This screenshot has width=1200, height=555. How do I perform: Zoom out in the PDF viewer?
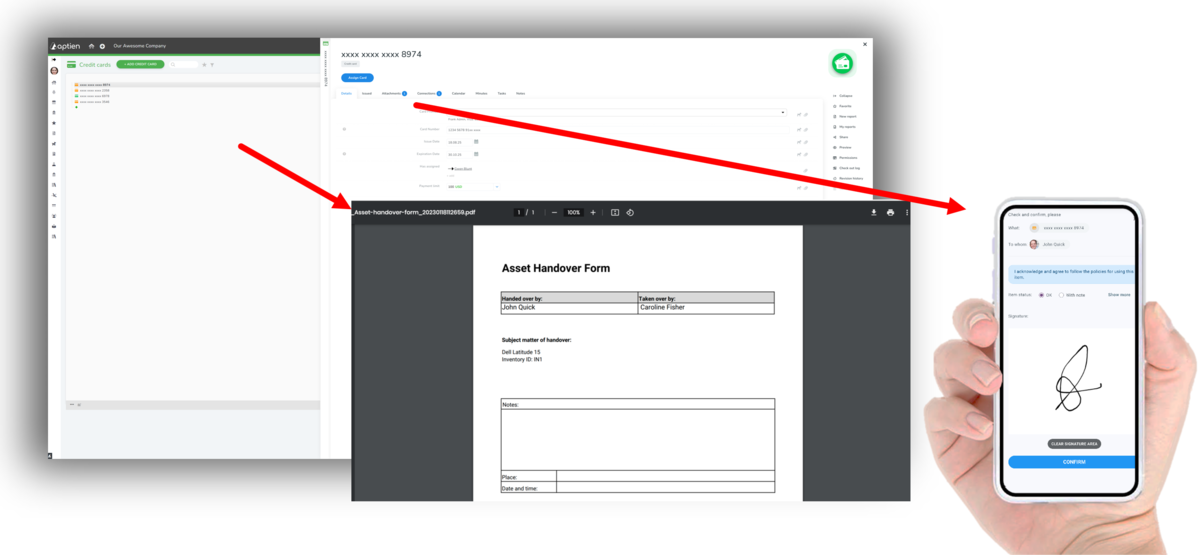point(554,212)
